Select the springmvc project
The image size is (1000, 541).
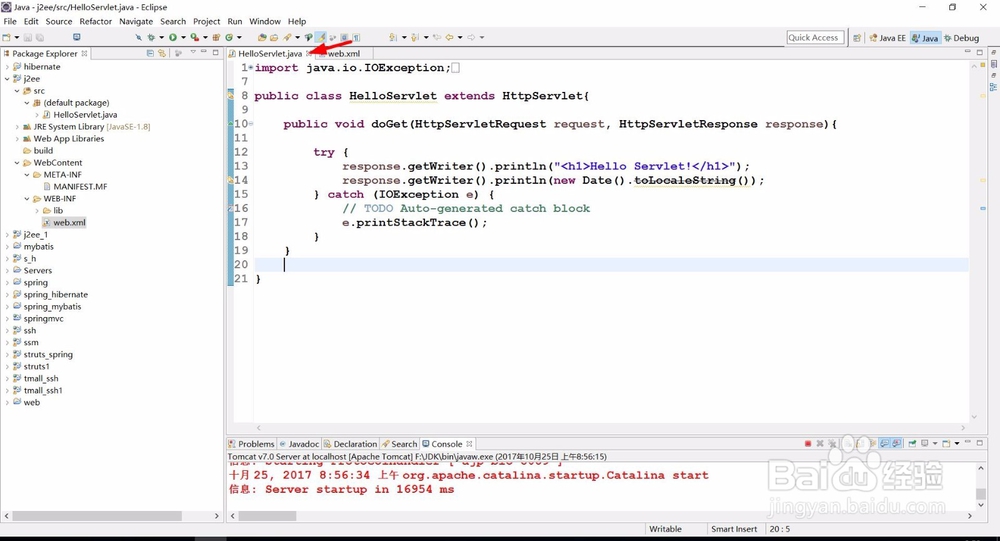pos(43,319)
